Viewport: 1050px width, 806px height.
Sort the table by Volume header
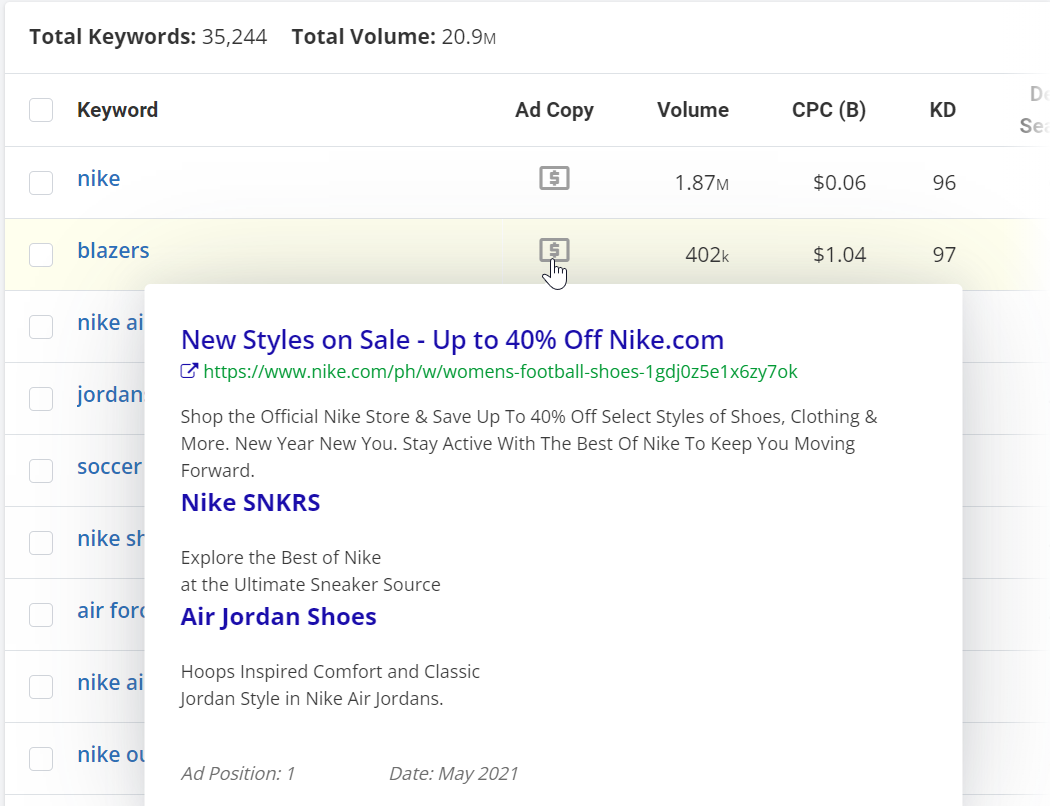(x=693, y=110)
